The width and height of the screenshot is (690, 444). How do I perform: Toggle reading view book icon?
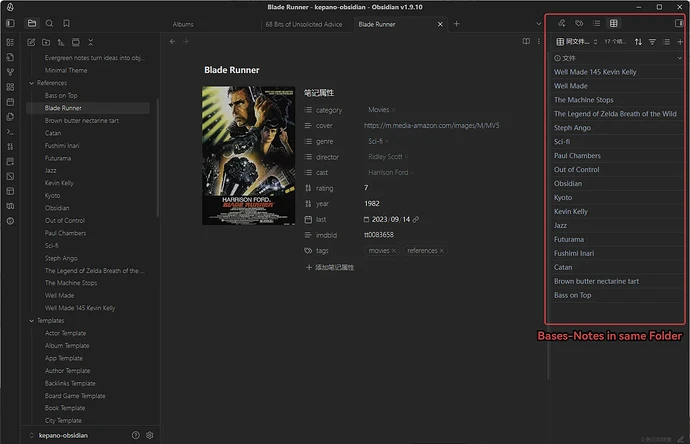(526, 41)
